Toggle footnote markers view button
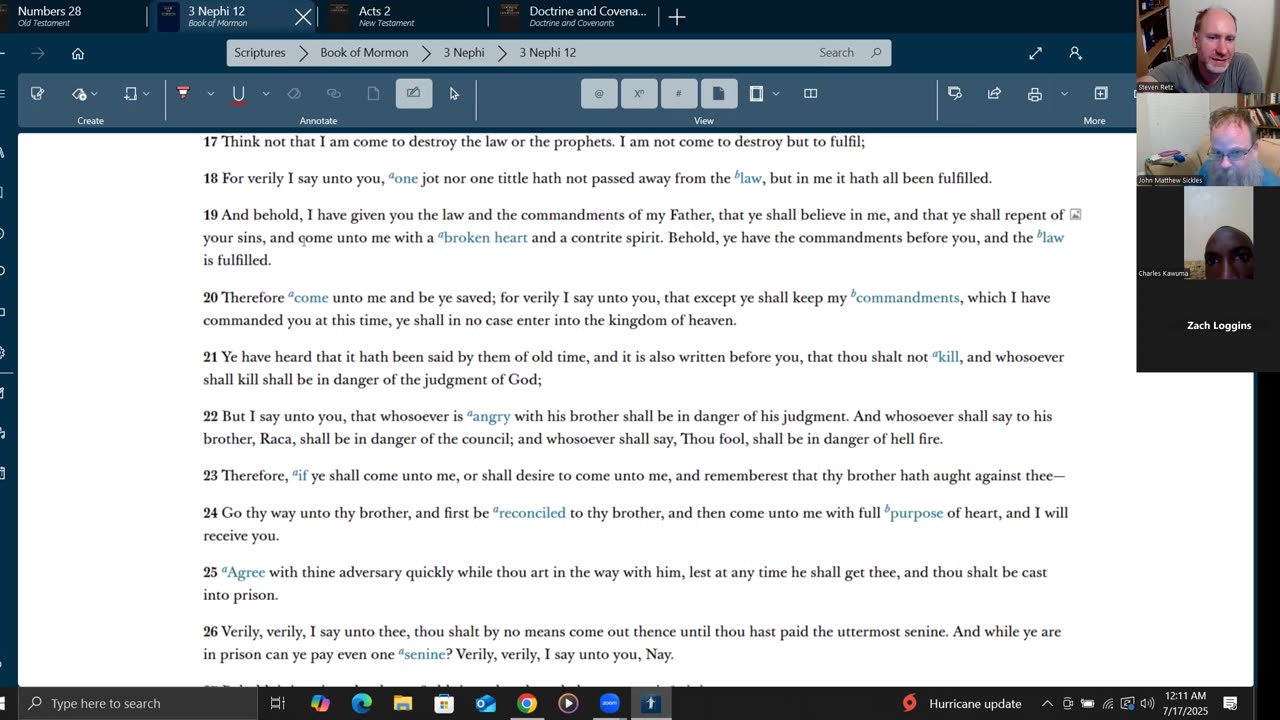Screen dimensions: 1280x720 [599, 93]
